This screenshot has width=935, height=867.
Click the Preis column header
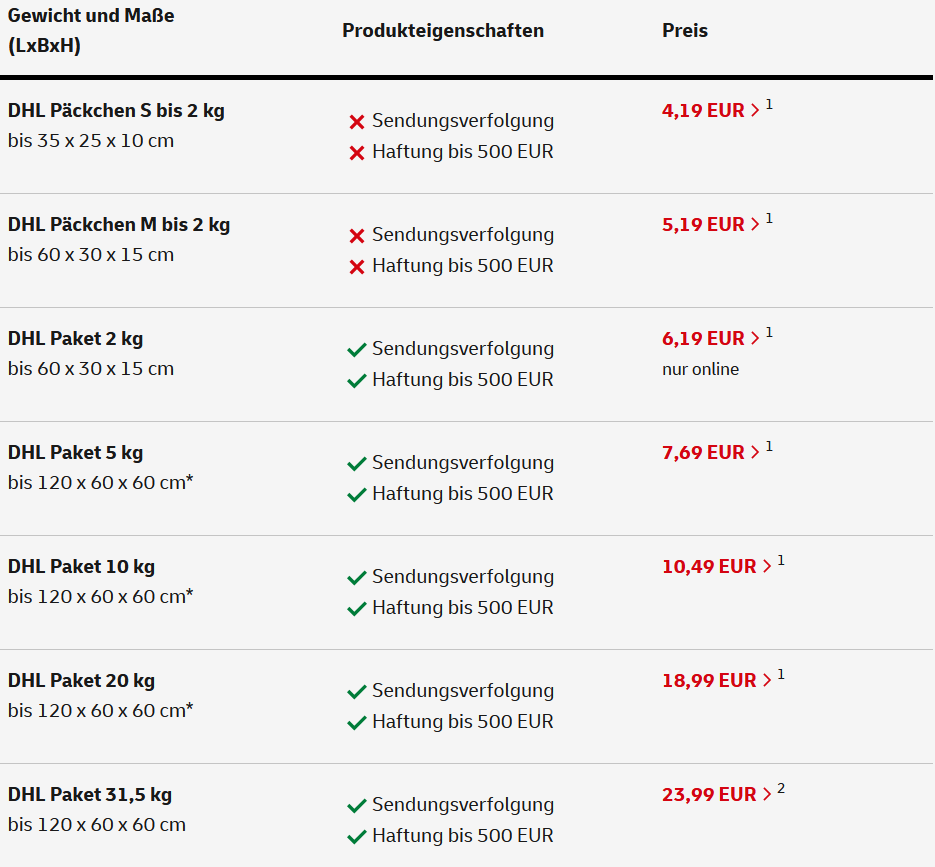coord(685,30)
